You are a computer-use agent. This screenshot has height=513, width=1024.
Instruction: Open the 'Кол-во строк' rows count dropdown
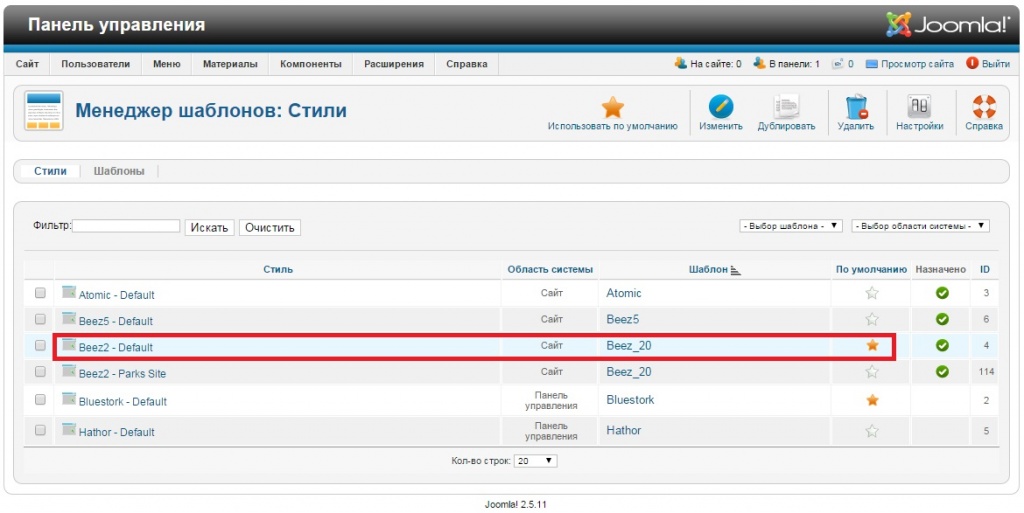coord(535,461)
